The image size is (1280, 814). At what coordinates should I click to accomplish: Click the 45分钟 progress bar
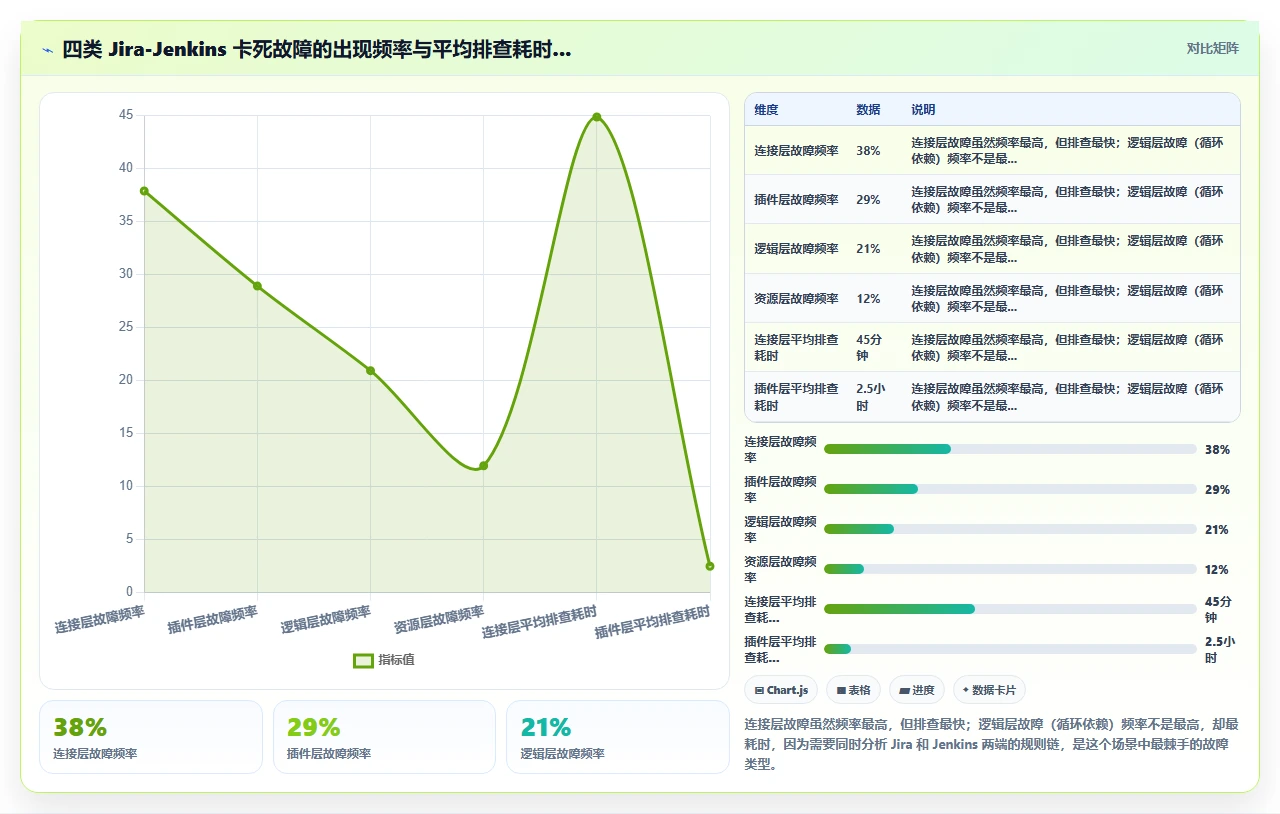pos(1010,609)
